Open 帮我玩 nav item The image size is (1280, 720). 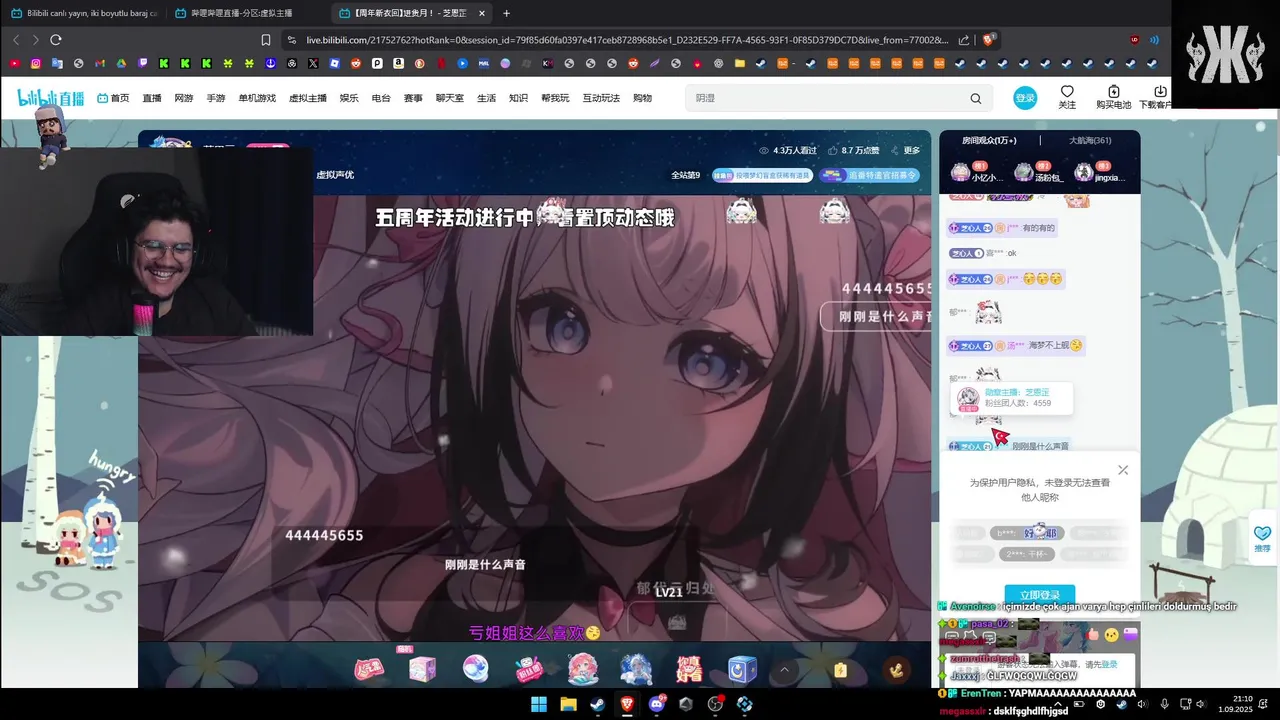tap(555, 98)
